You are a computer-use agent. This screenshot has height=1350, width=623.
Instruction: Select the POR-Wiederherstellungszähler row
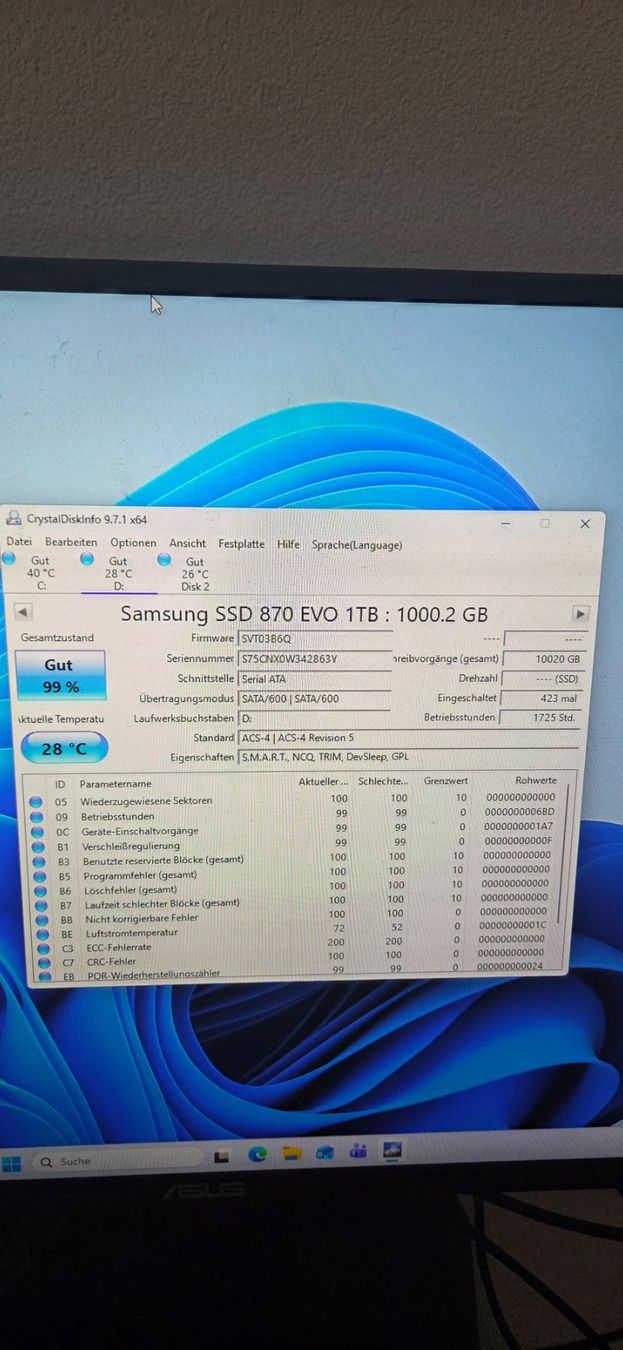300,972
